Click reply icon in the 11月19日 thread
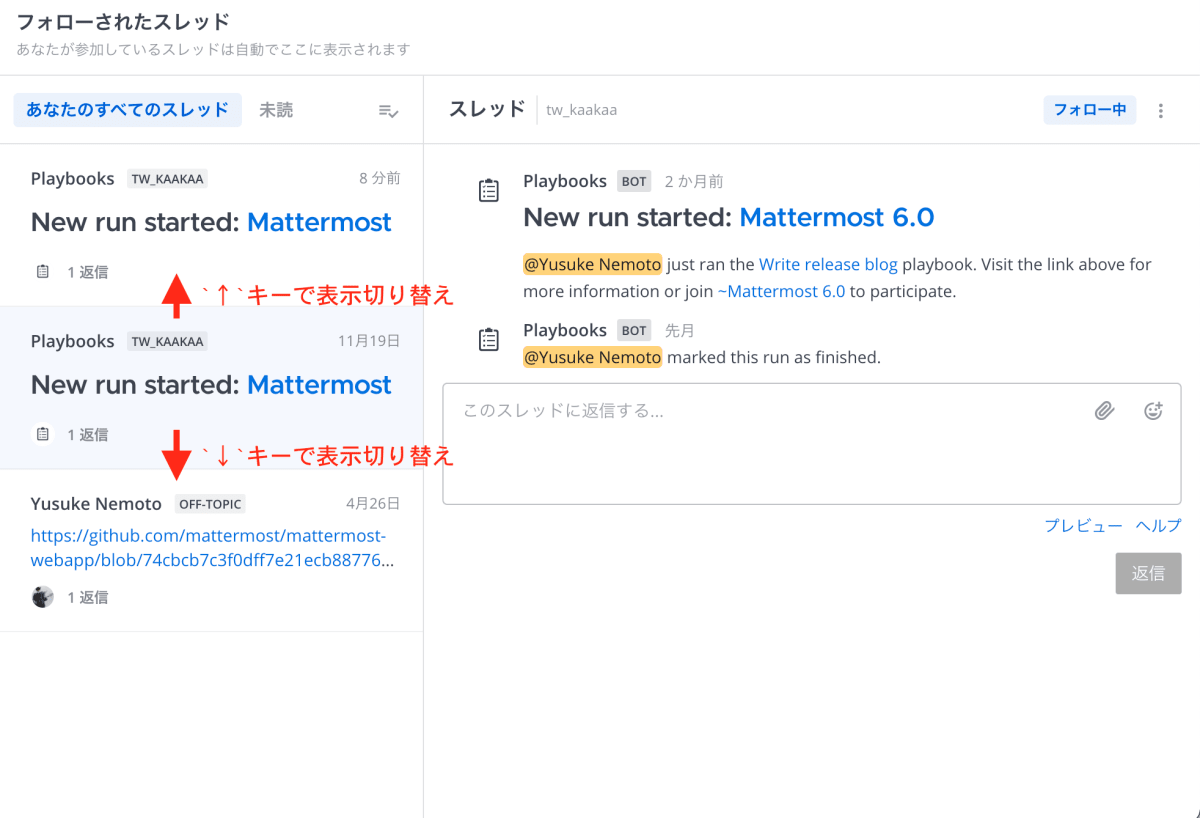This screenshot has height=818, width=1200. coord(42,434)
